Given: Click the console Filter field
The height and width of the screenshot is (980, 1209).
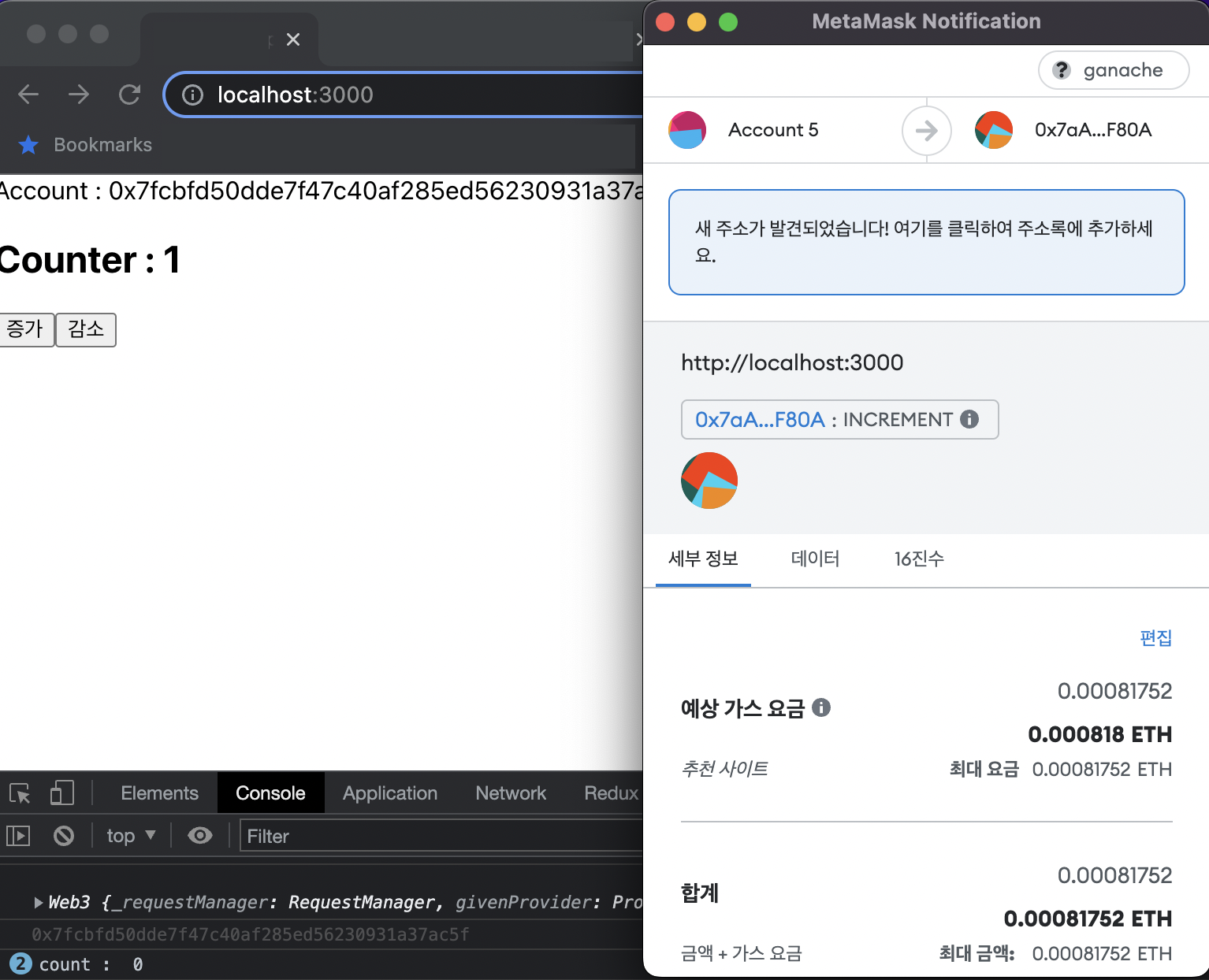Looking at the screenshot, I should pyautogui.click(x=441, y=836).
